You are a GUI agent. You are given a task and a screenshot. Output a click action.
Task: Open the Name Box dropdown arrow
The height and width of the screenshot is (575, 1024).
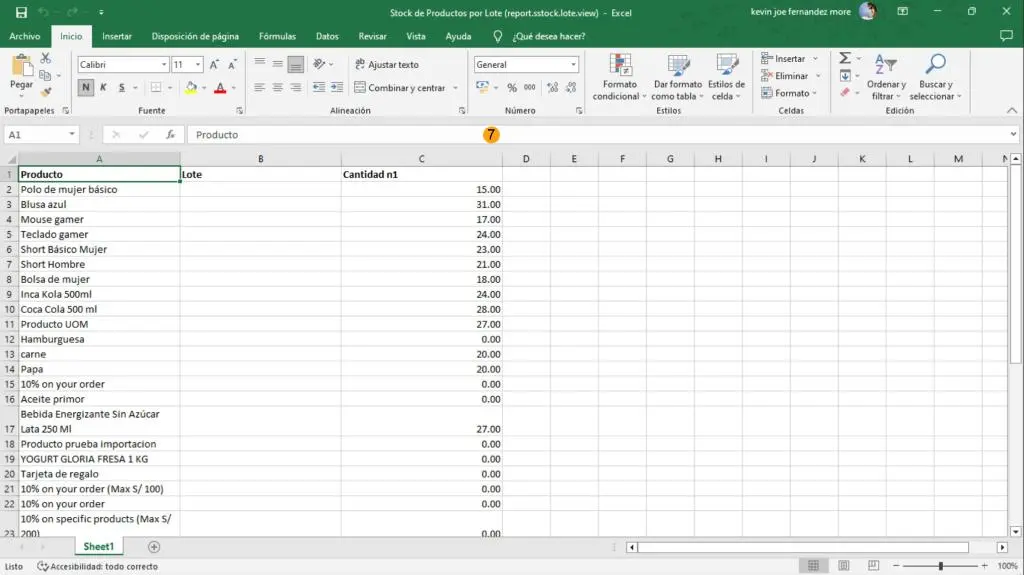click(x=72, y=134)
